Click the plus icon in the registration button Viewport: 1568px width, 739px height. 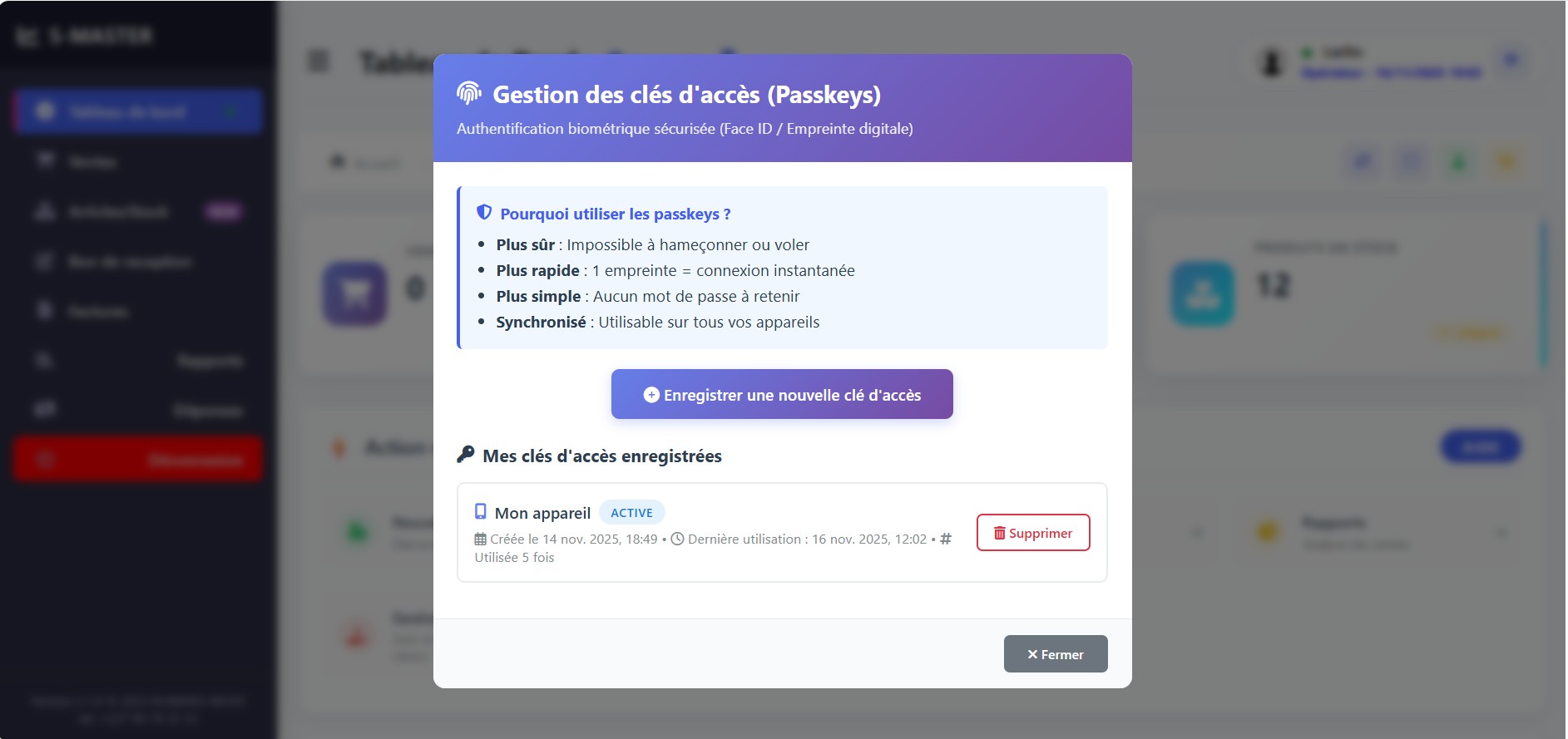[651, 395]
